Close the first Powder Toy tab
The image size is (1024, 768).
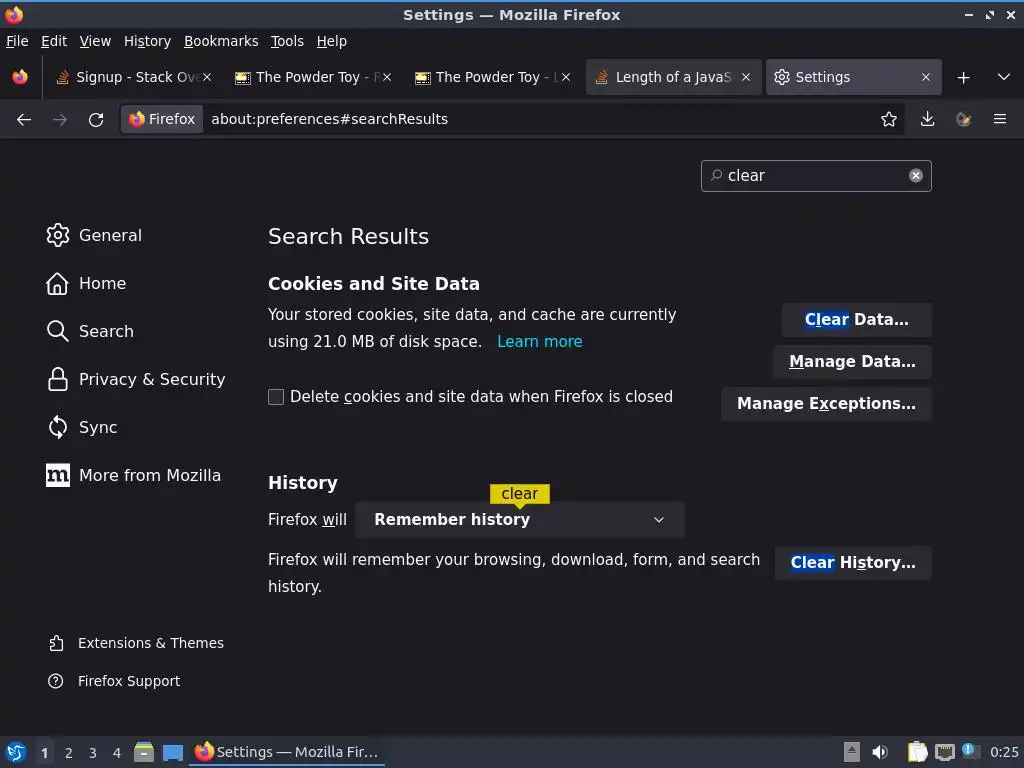387,77
